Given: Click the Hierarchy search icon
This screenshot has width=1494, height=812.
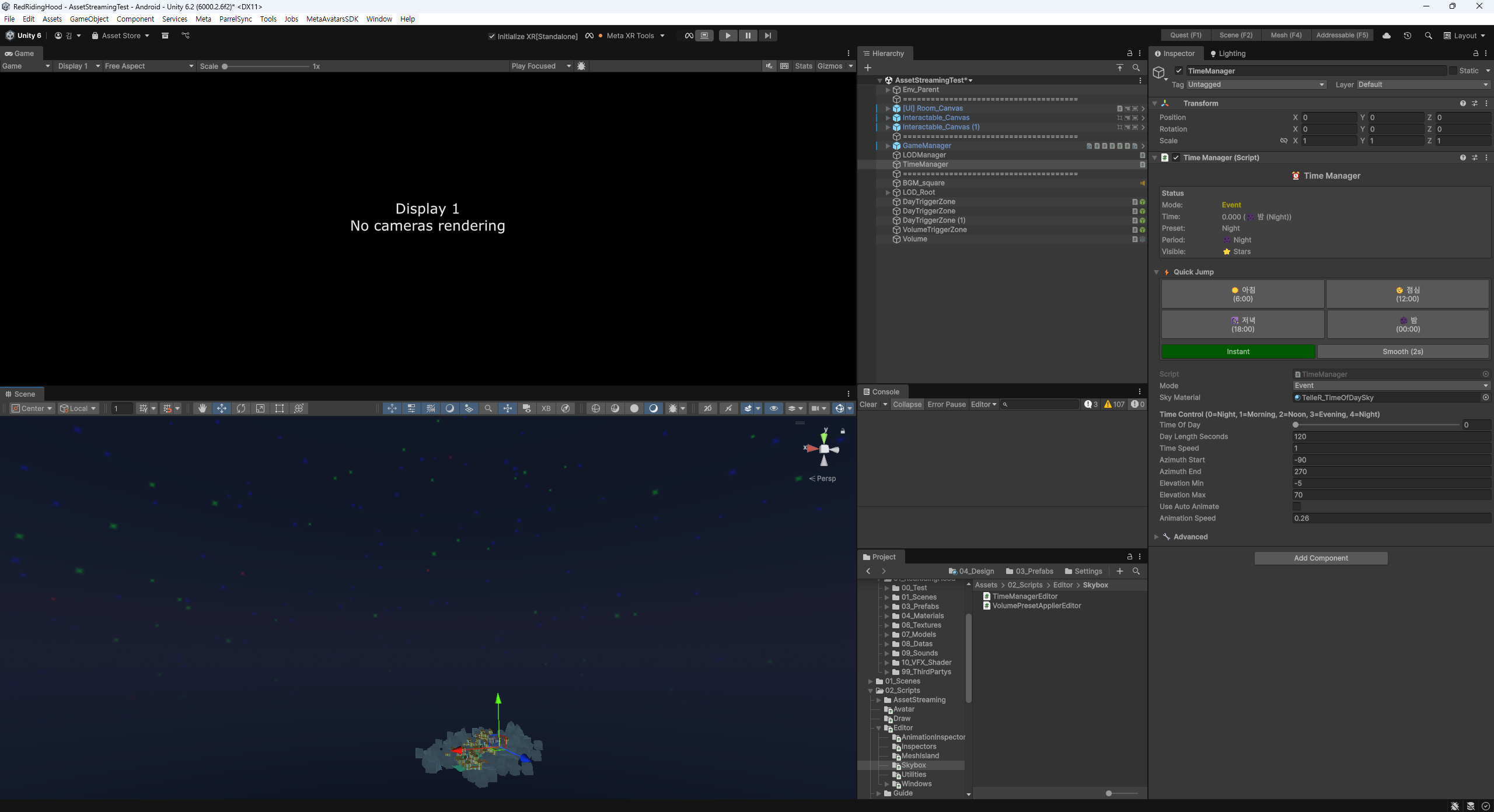Looking at the screenshot, I should click(x=1136, y=68).
